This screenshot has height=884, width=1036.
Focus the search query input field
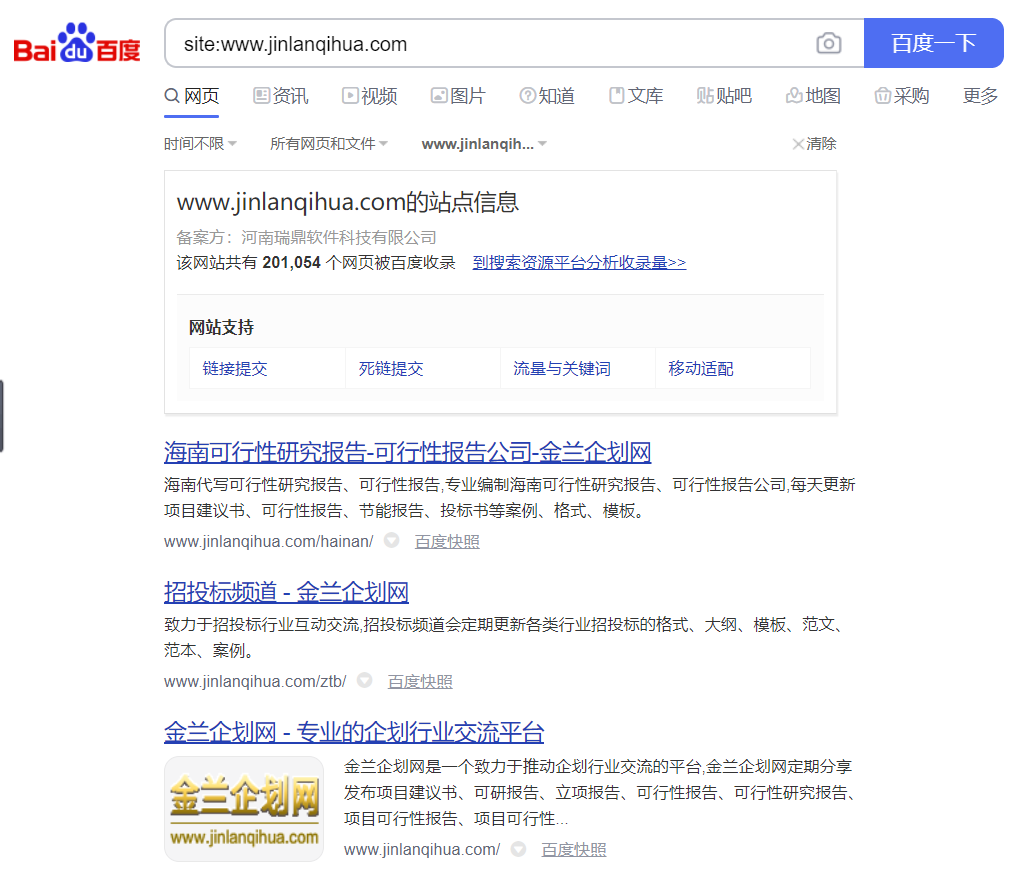click(x=489, y=44)
